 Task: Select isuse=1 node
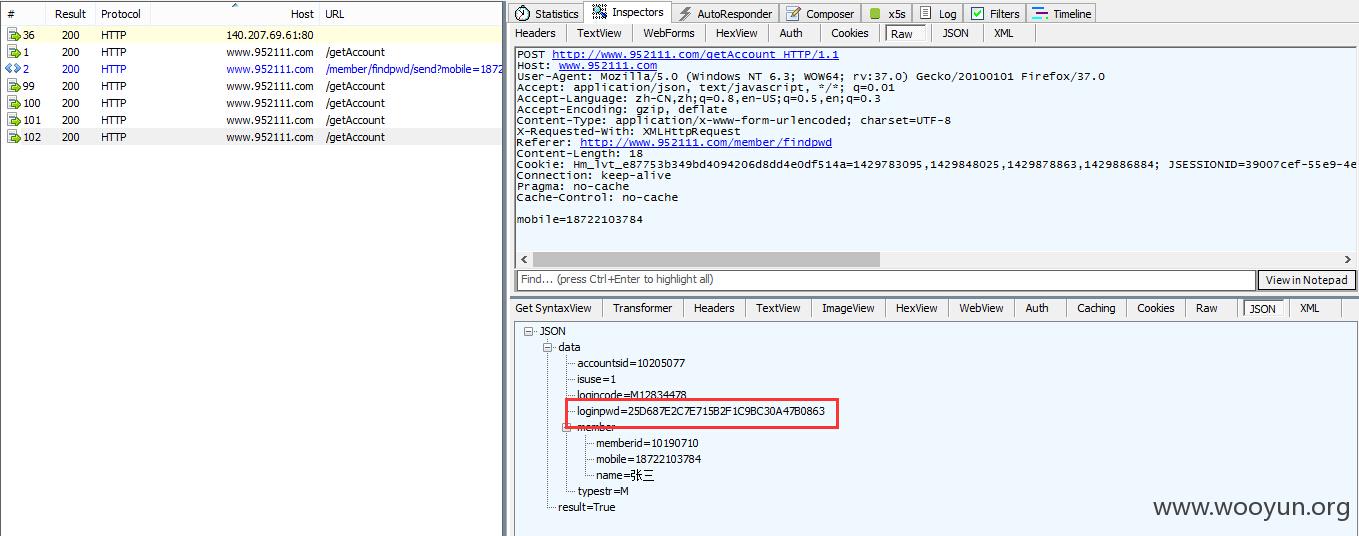[x=597, y=379]
